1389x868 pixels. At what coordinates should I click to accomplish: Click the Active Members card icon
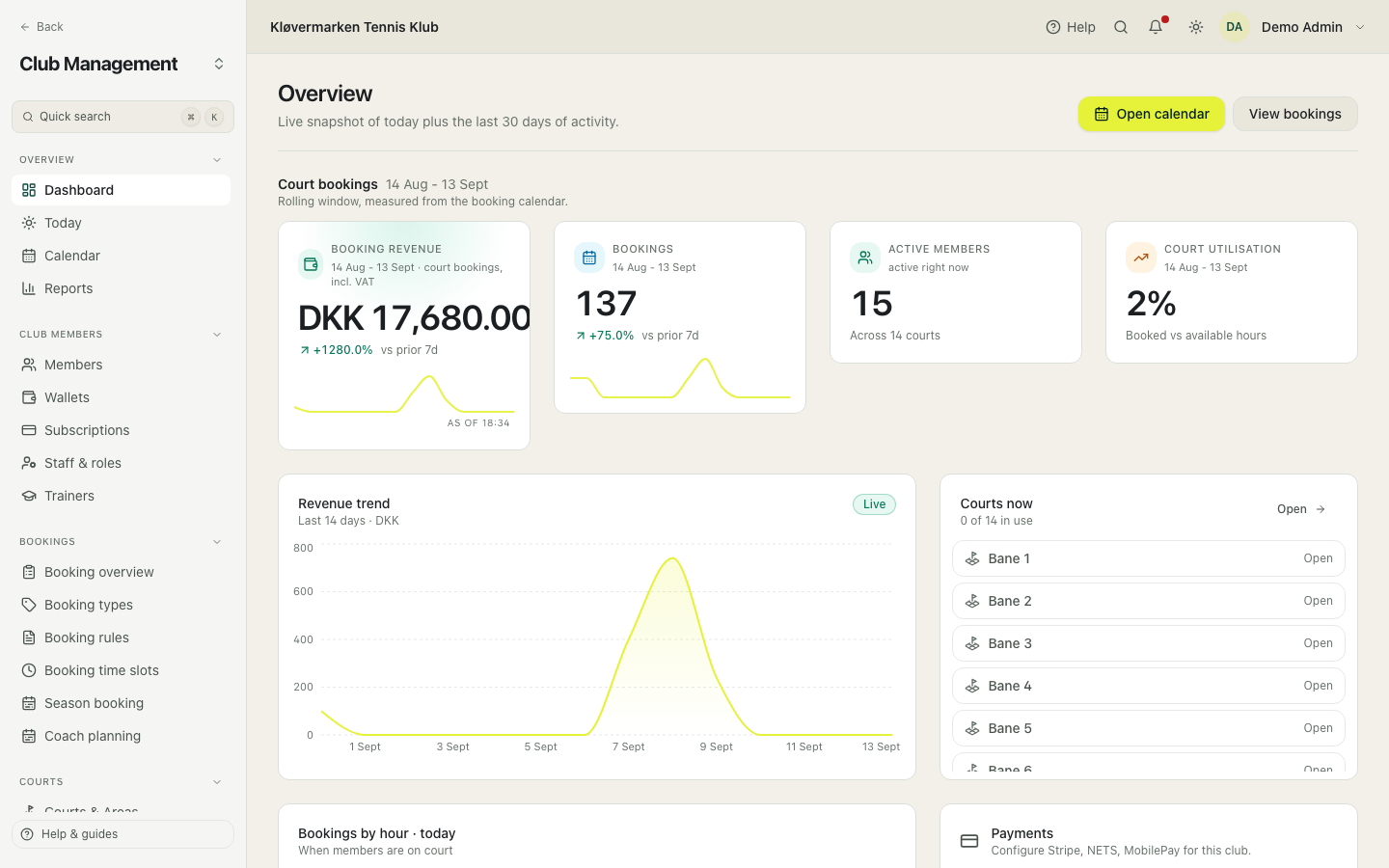point(865,258)
